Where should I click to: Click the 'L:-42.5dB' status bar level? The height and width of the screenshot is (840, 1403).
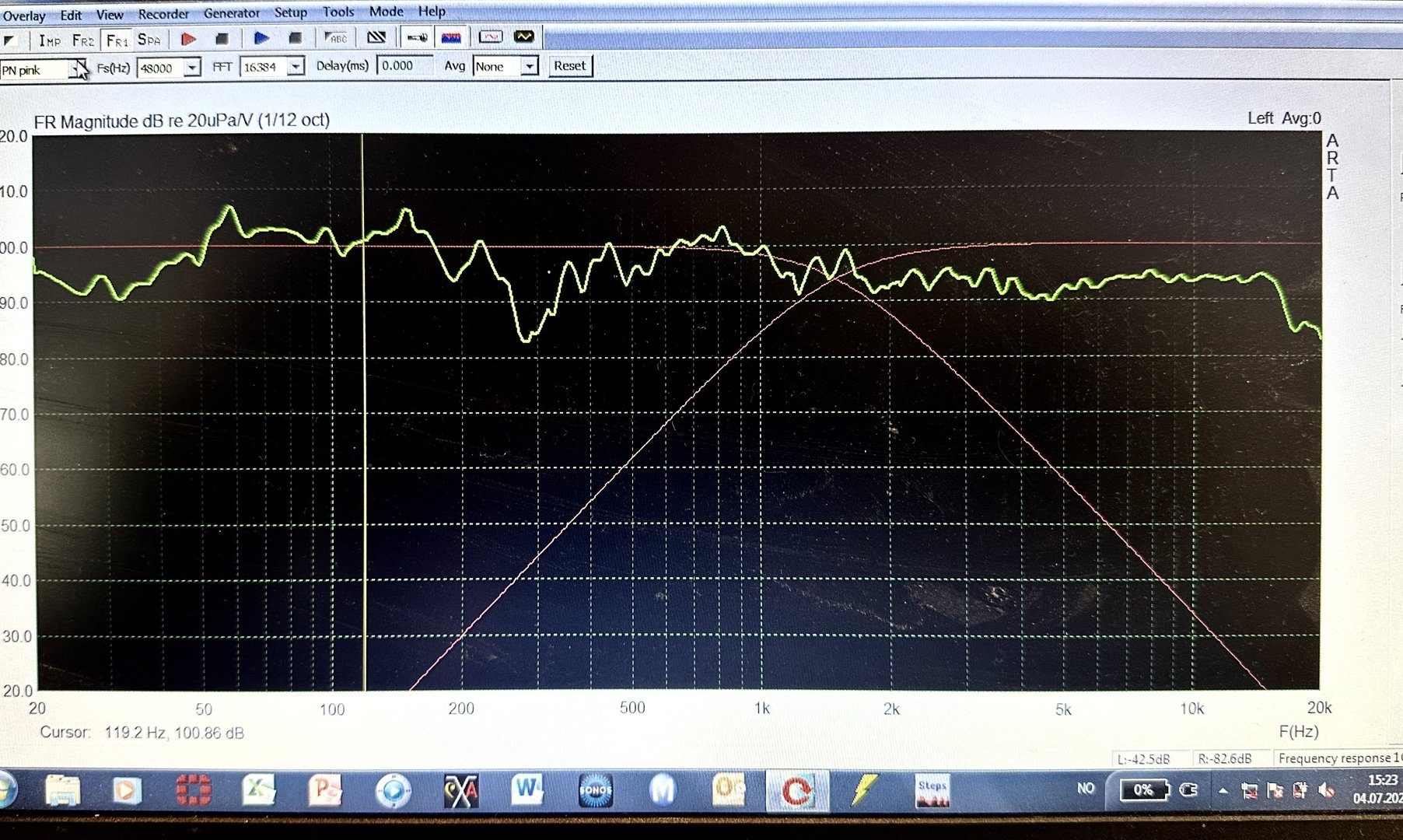1143,759
